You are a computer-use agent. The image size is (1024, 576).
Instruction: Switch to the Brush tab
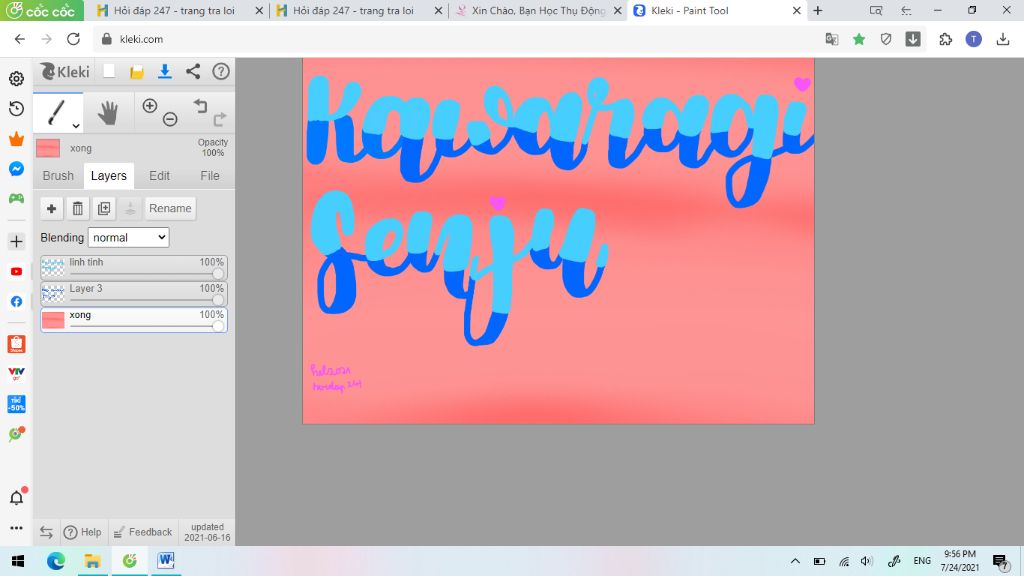tap(58, 176)
